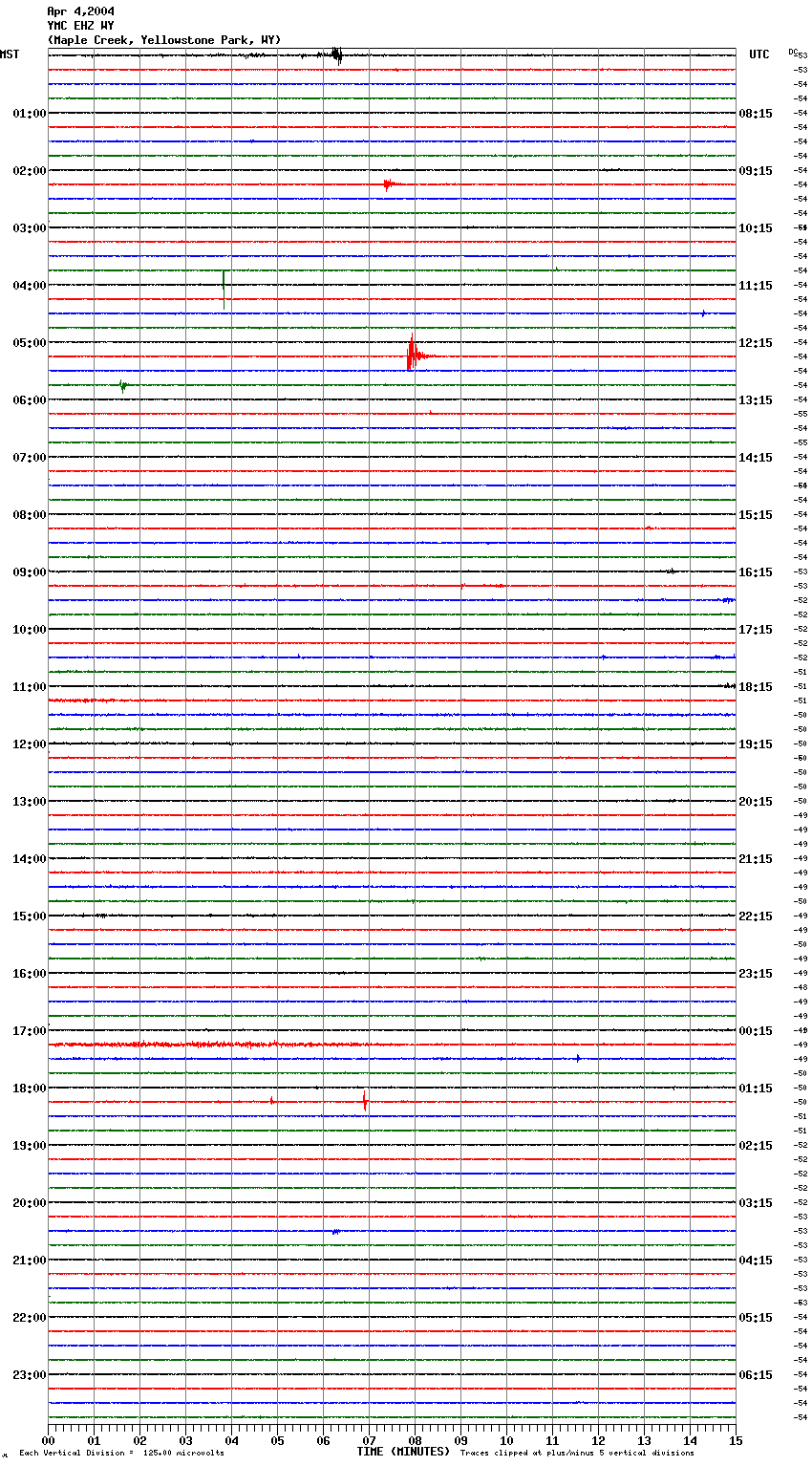Click minute label 05 on bottom axis
Viewport: 812px width, 1466px height.
click(277, 1440)
